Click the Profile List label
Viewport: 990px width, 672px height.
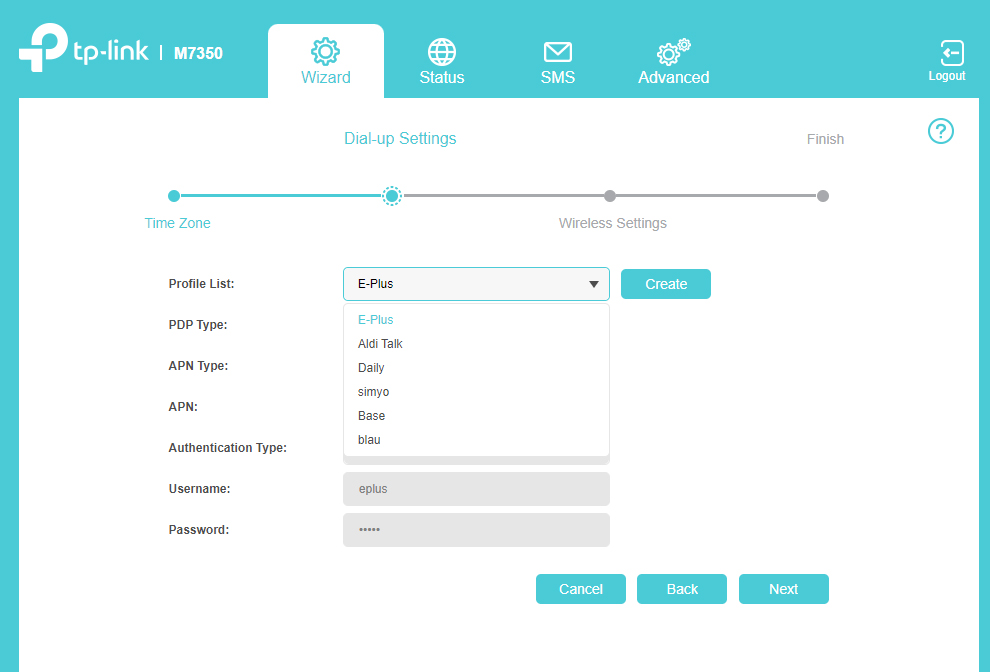201,284
